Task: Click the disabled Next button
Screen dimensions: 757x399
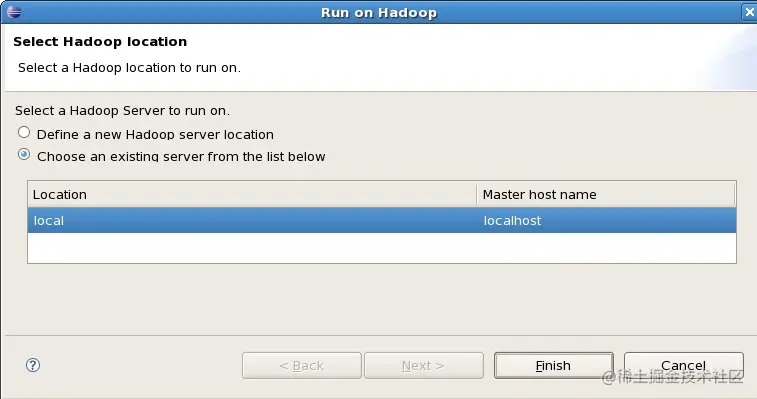Action: 424,366
